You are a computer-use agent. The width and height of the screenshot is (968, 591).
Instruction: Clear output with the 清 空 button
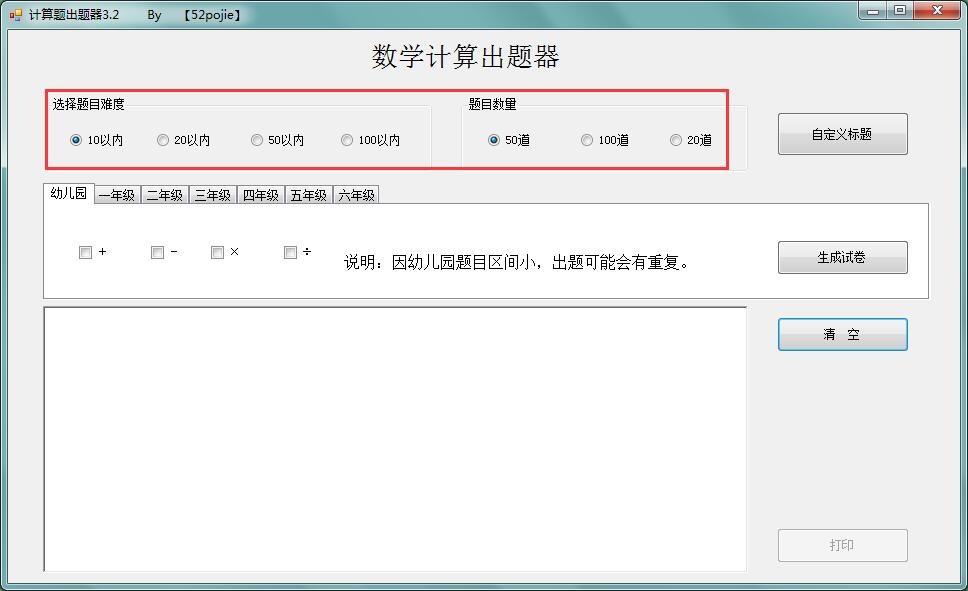coord(843,335)
